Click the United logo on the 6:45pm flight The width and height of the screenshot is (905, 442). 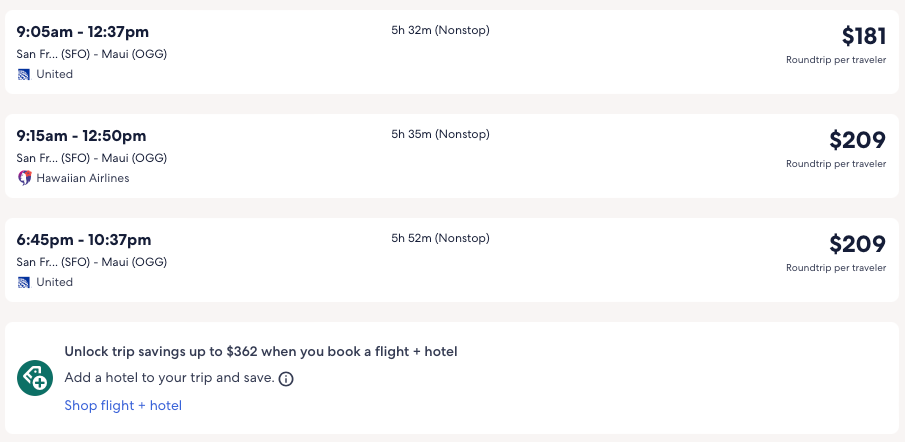click(24, 282)
